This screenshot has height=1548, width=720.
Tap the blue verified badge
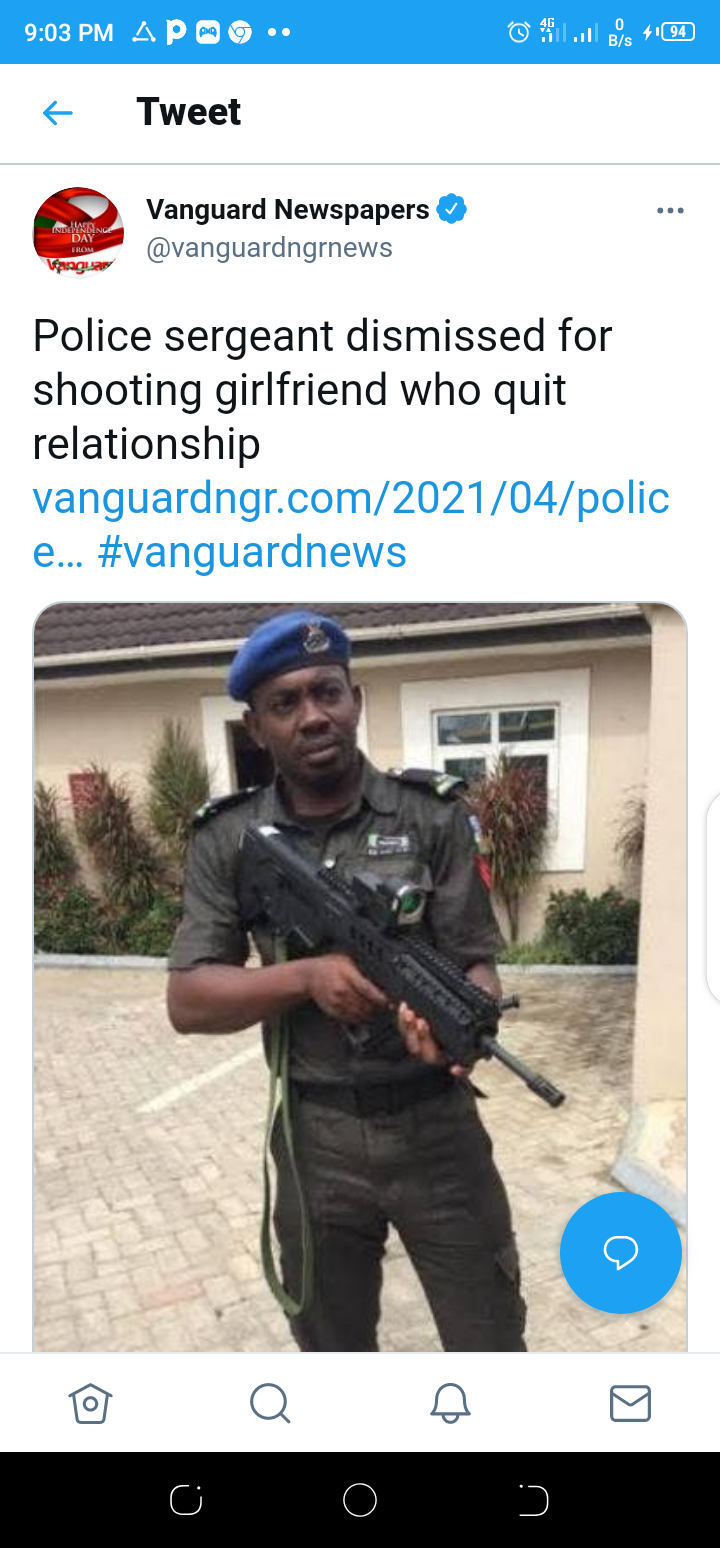click(452, 210)
